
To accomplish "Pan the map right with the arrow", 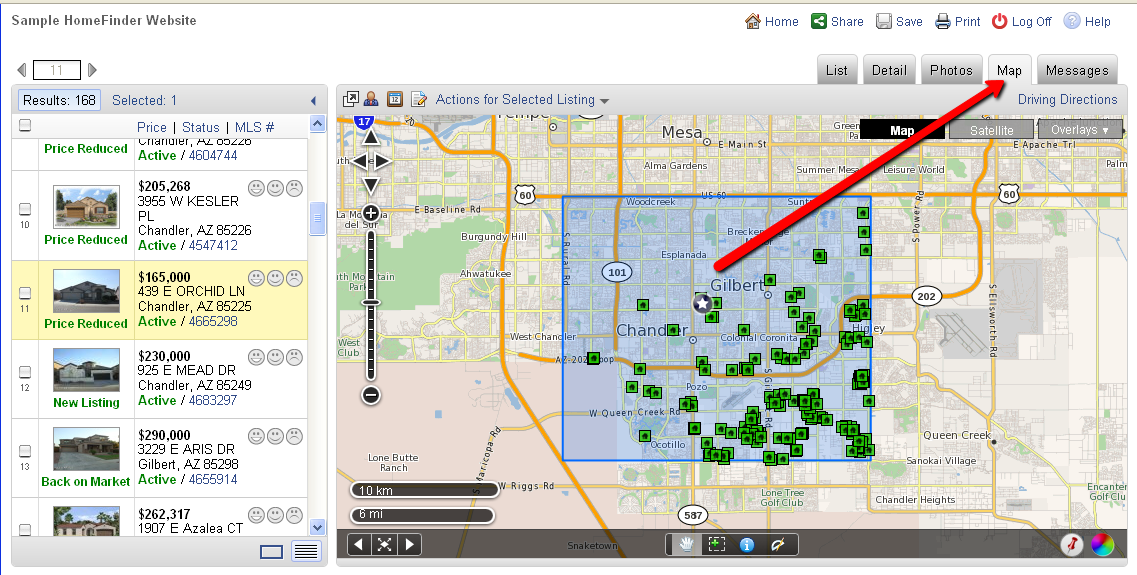I will [383, 162].
